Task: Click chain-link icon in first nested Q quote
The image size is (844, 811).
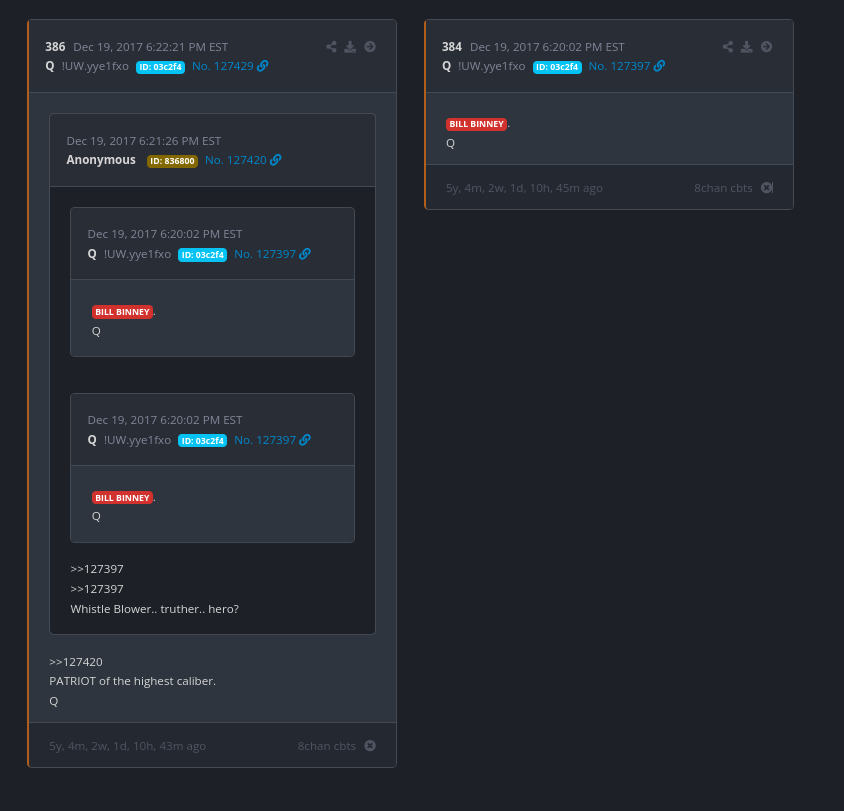Action: click(305, 253)
